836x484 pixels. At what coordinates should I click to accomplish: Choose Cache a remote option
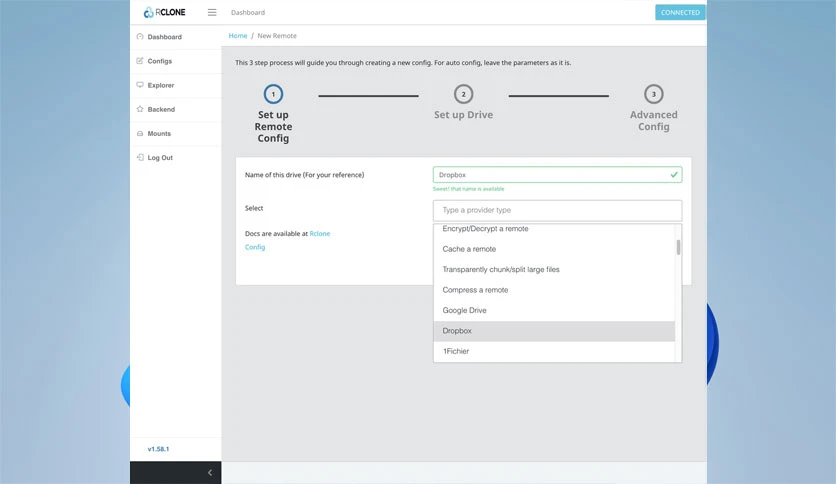point(554,249)
